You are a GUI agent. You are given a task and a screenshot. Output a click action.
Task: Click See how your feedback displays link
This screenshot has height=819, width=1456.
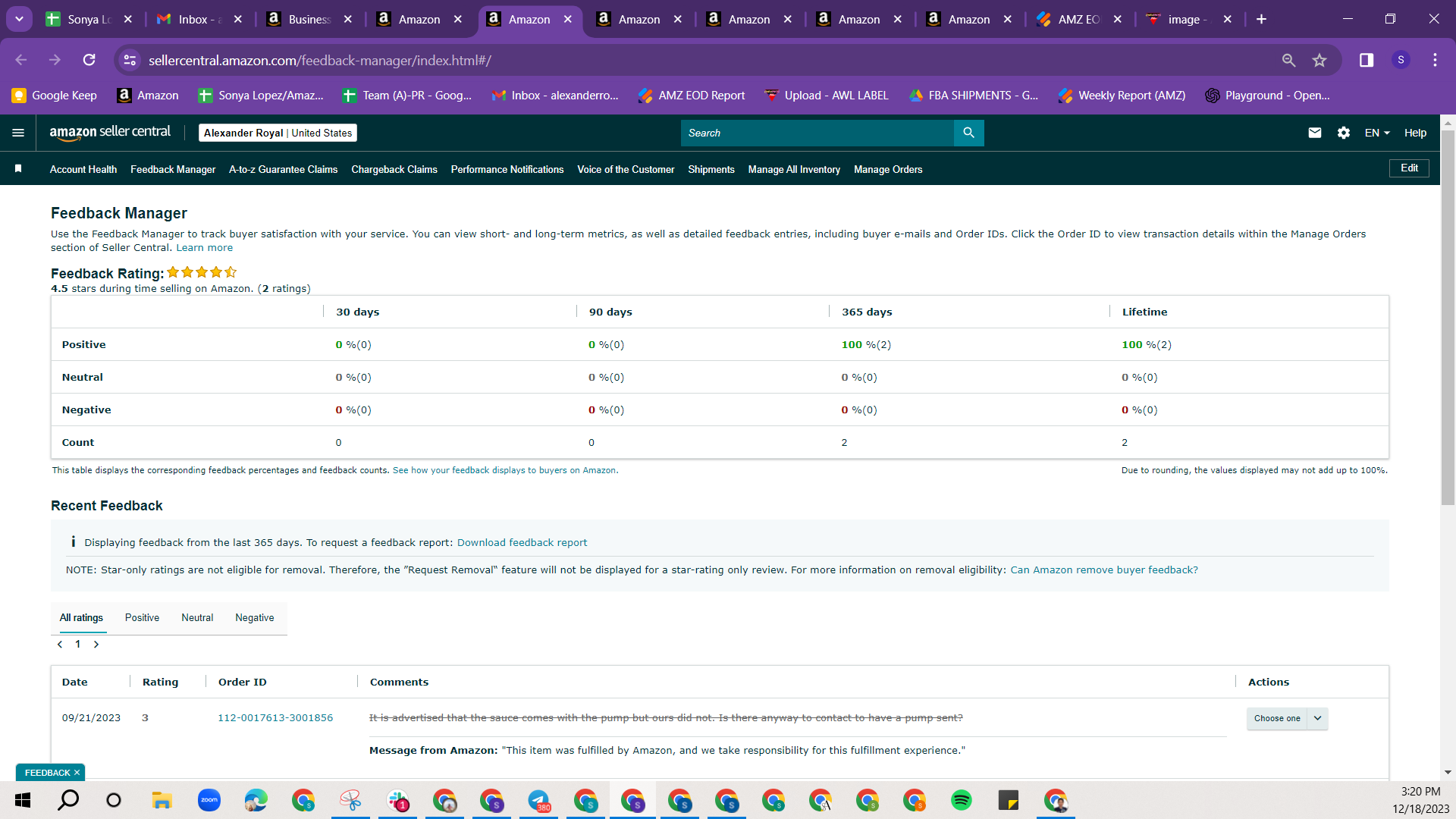[505, 471]
